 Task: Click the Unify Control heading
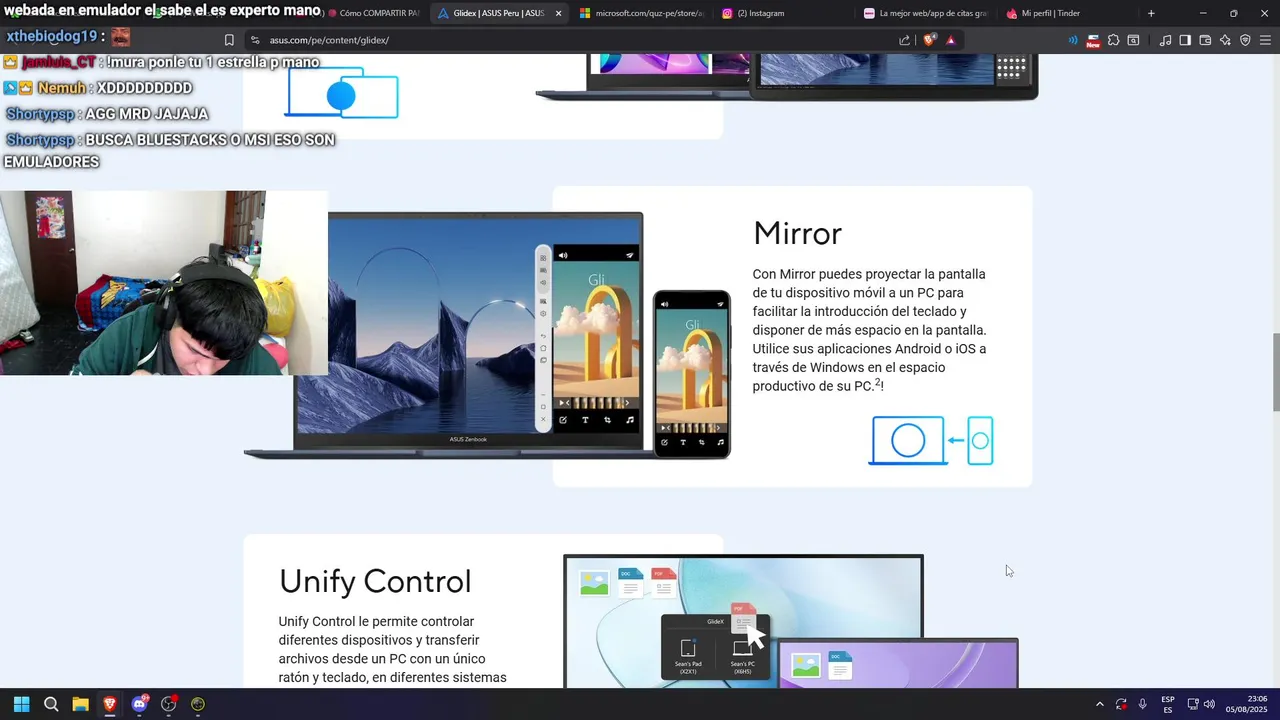(x=375, y=581)
